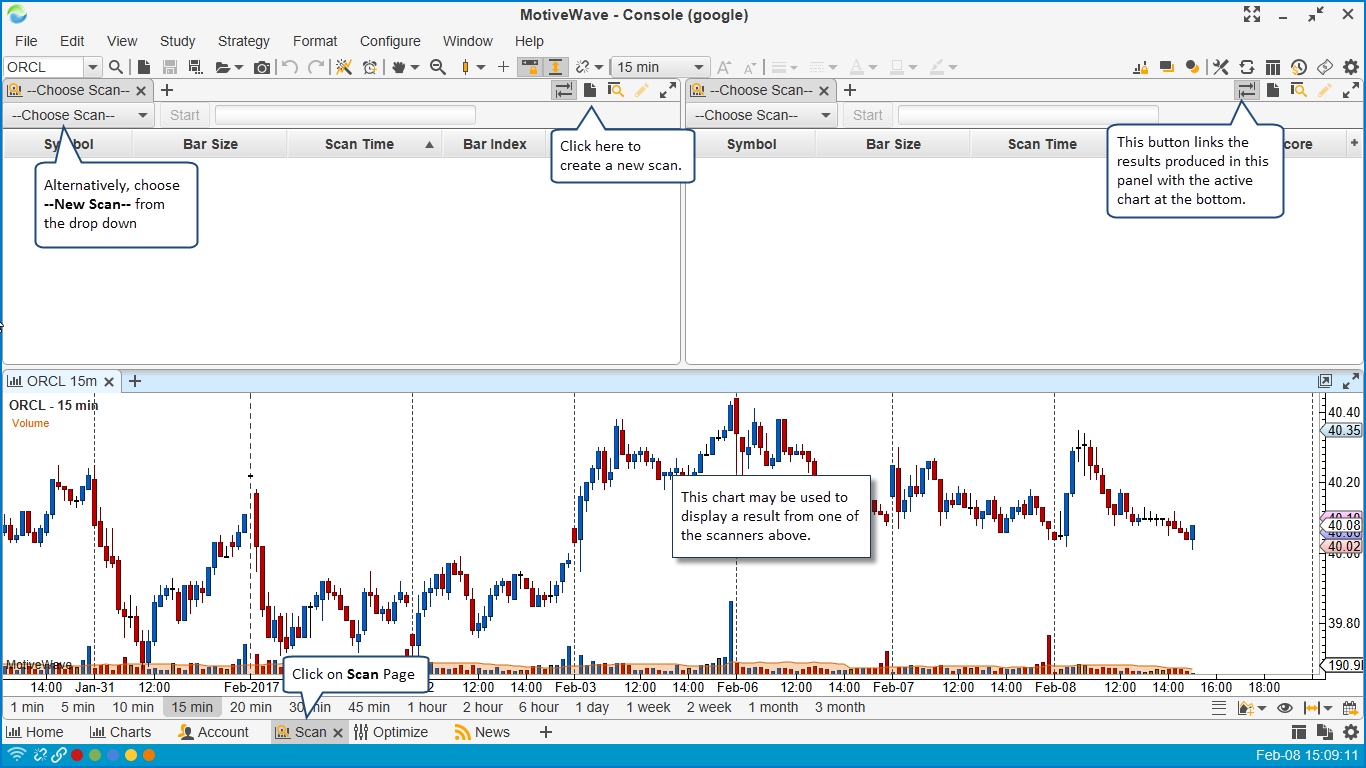Image resolution: width=1366 pixels, height=768 pixels.
Task: Switch to the News page tab
Action: pos(482,732)
